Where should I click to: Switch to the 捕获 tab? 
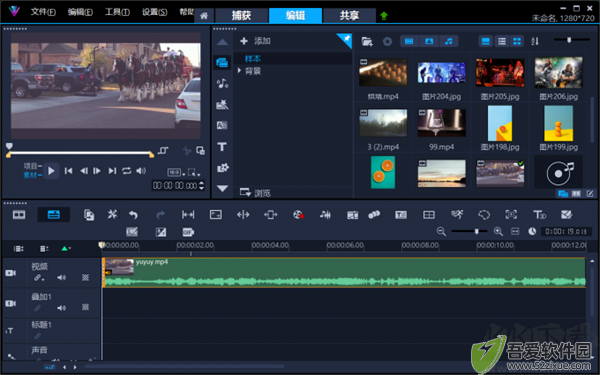(241, 16)
